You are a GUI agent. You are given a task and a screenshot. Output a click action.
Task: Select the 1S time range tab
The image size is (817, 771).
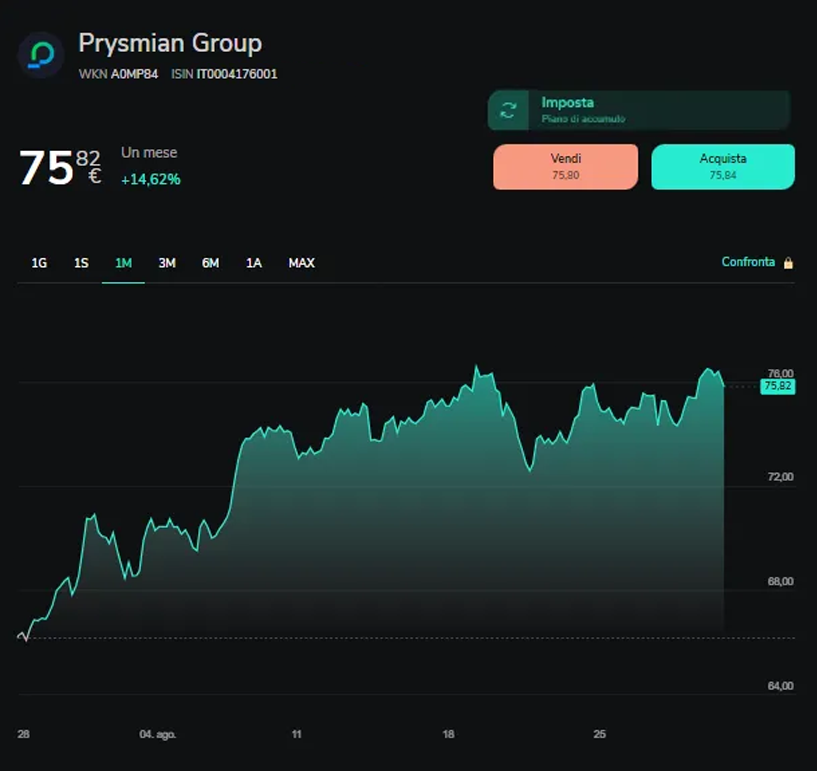pyautogui.click(x=81, y=263)
